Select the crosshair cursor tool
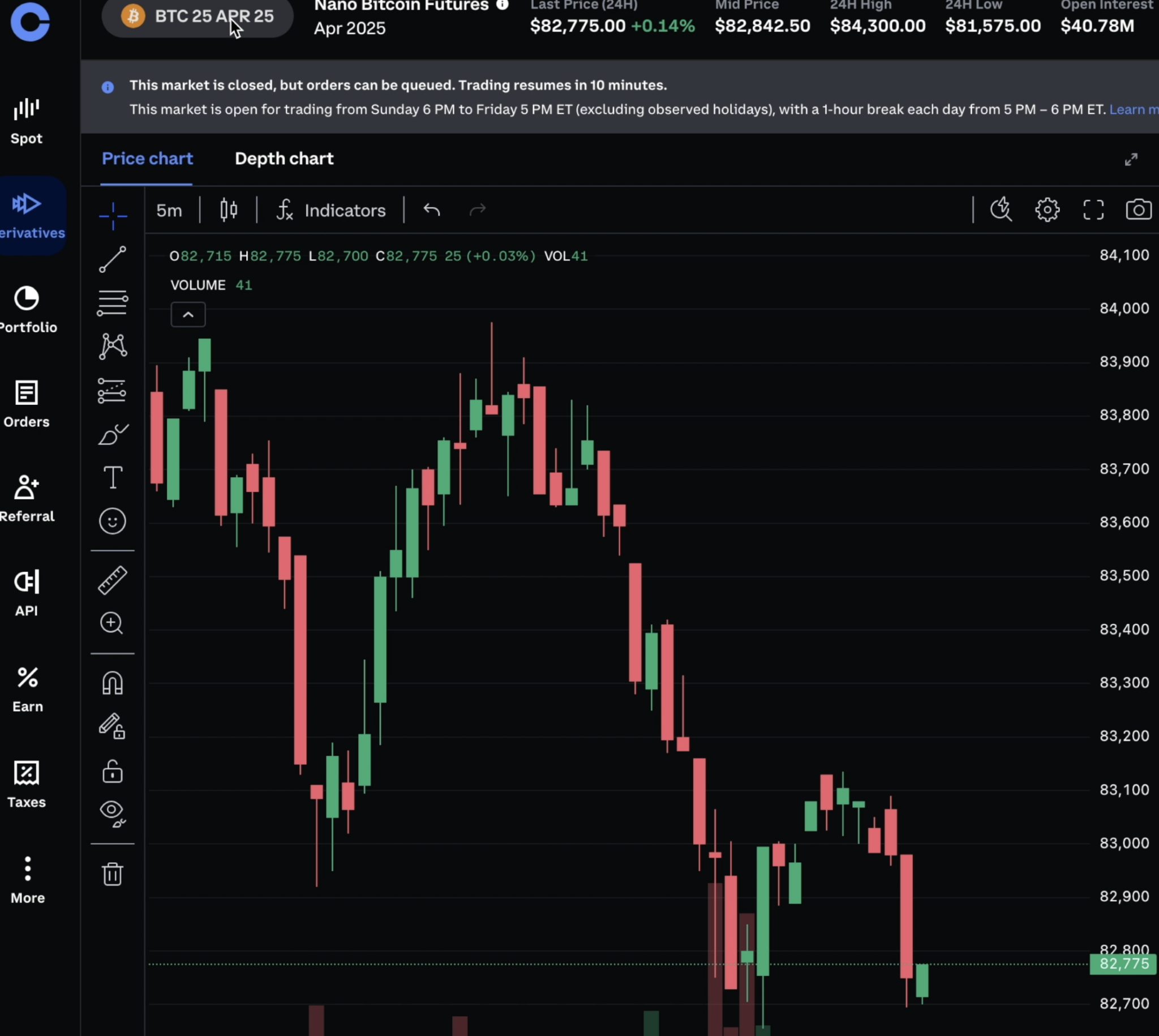Screen dimensions: 1159x1036 pos(113,216)
